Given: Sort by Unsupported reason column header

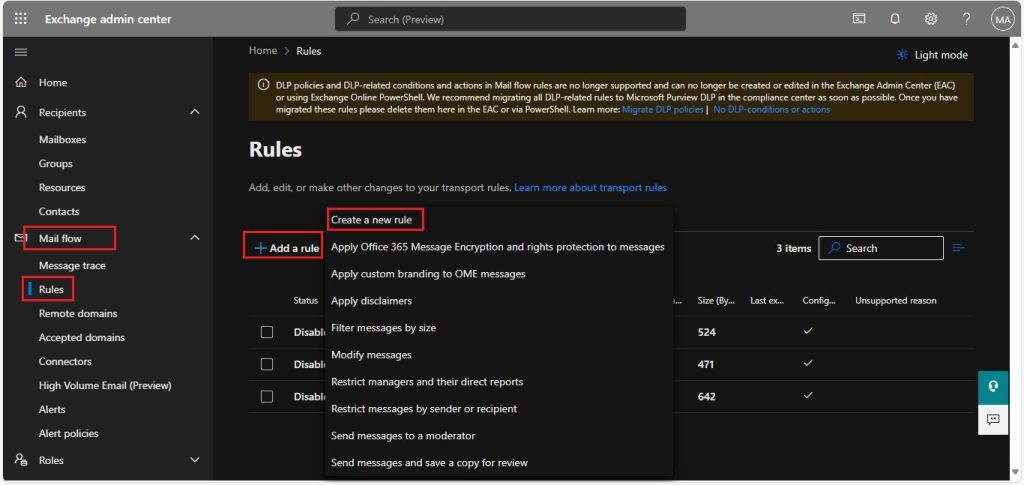Looking at the screenshot, I should (896, 301).
